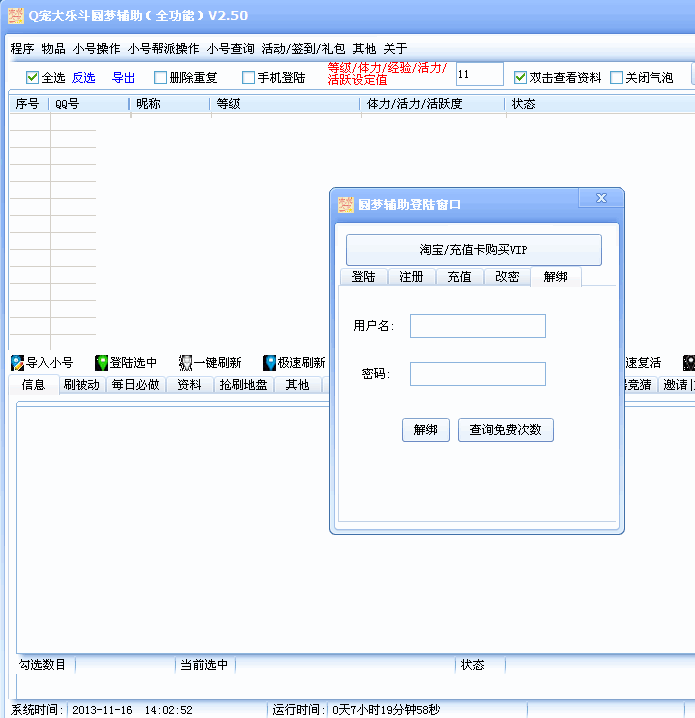The height and width of the screenshot is (718, 695).
Task: Toggle the 全选 checkbox
Action: pyautogui.click(x=32, y=77)
